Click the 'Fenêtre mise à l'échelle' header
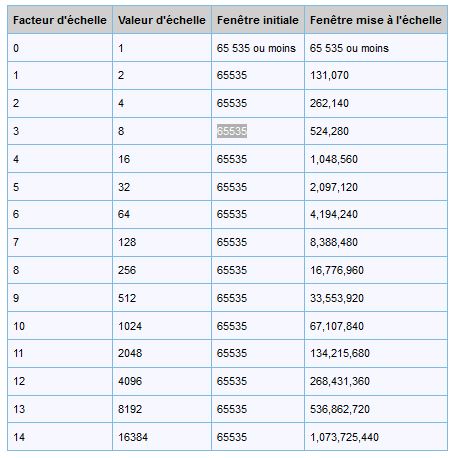 click(x=376, y=20)
